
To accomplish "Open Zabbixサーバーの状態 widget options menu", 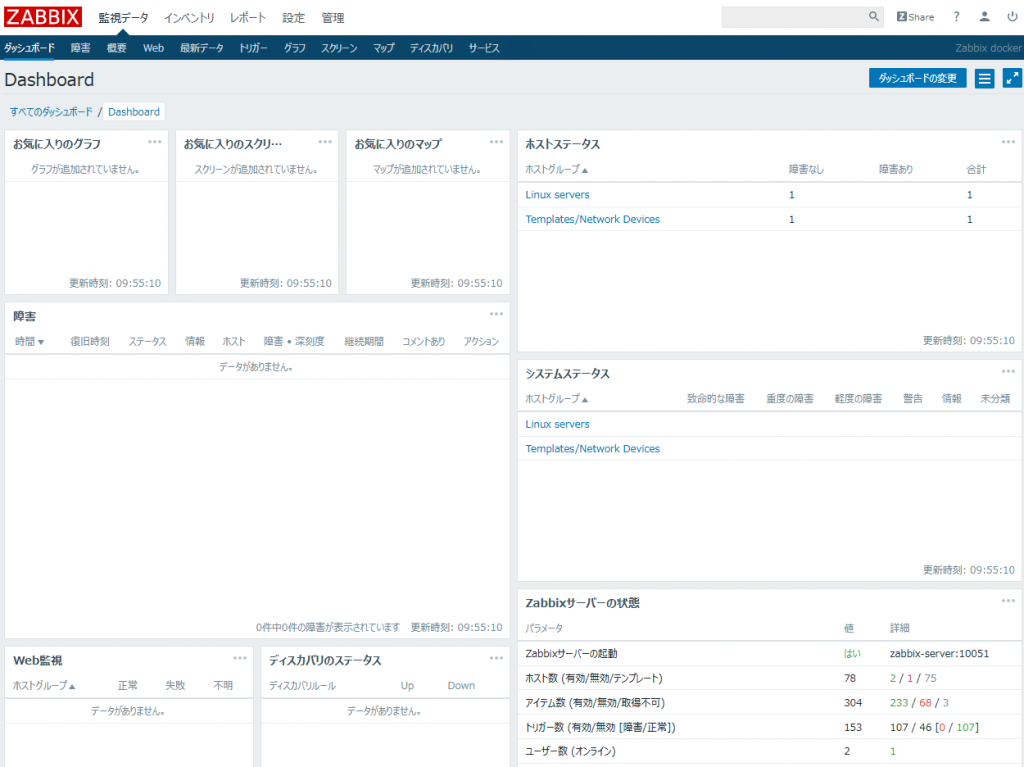I will (1008, 600).
